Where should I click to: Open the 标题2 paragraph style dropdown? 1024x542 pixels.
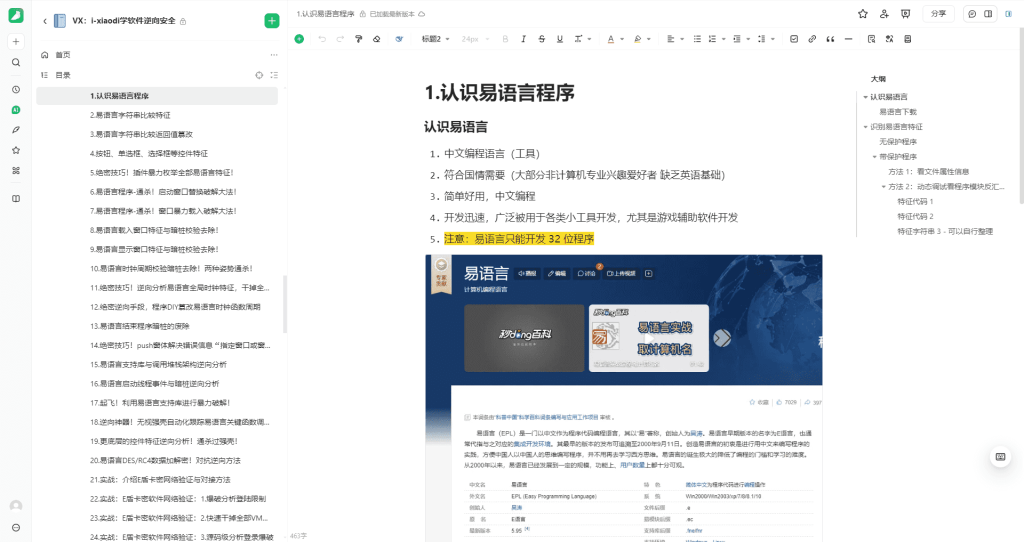[x=436, y=39]
